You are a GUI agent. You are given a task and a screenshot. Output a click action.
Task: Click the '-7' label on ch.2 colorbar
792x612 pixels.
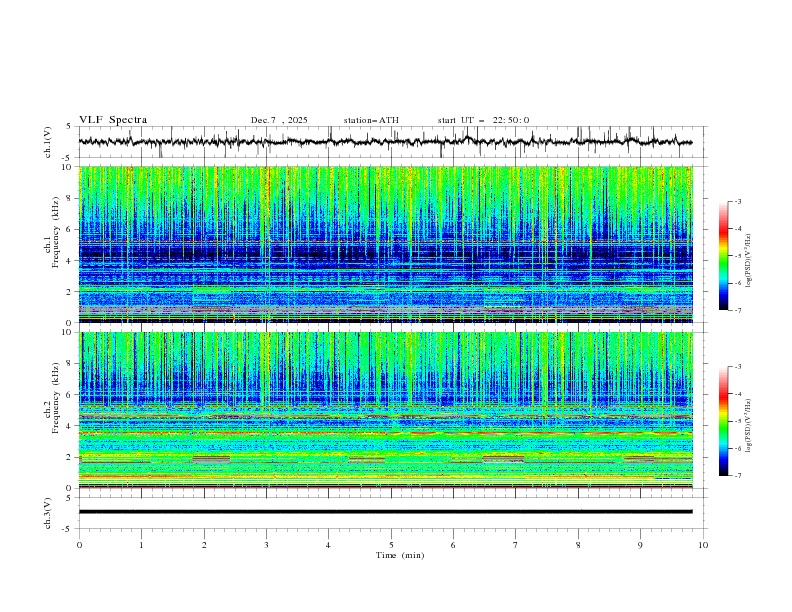738,476
